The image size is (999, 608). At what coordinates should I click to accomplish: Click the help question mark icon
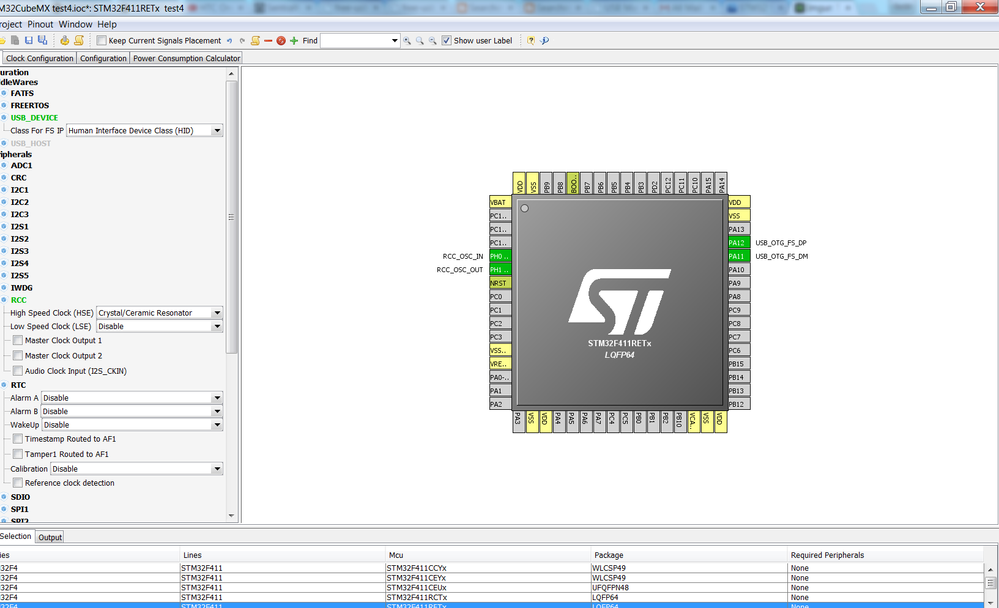coord(531,41)
